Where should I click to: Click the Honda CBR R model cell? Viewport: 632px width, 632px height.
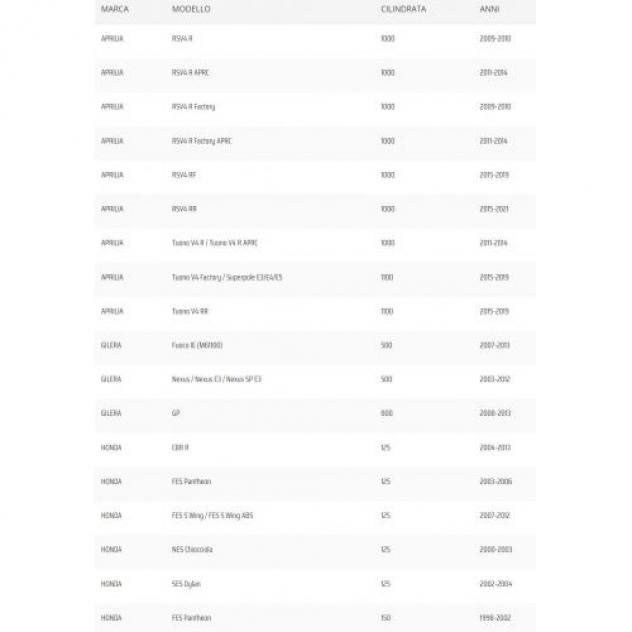point(180,447)
